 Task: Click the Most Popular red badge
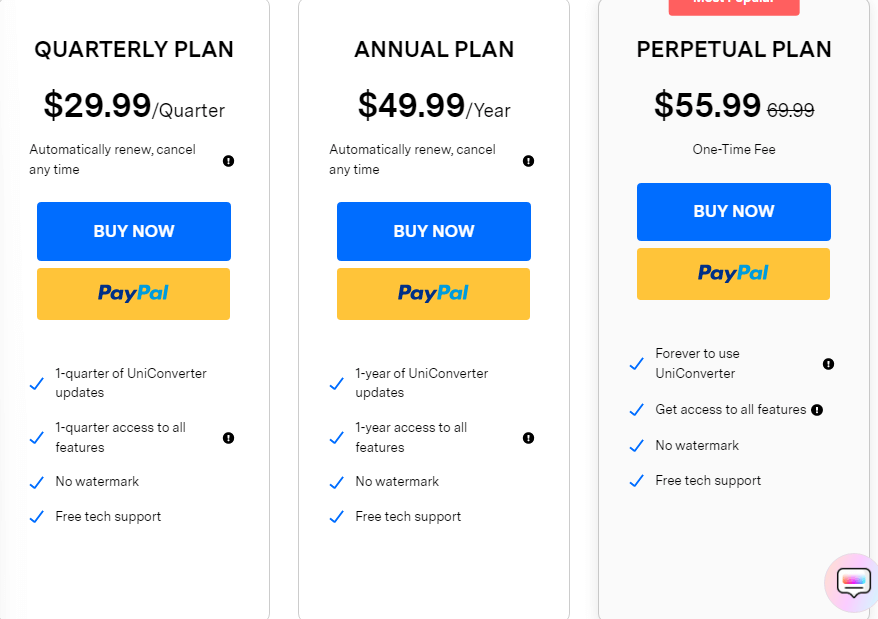[734, 7]
